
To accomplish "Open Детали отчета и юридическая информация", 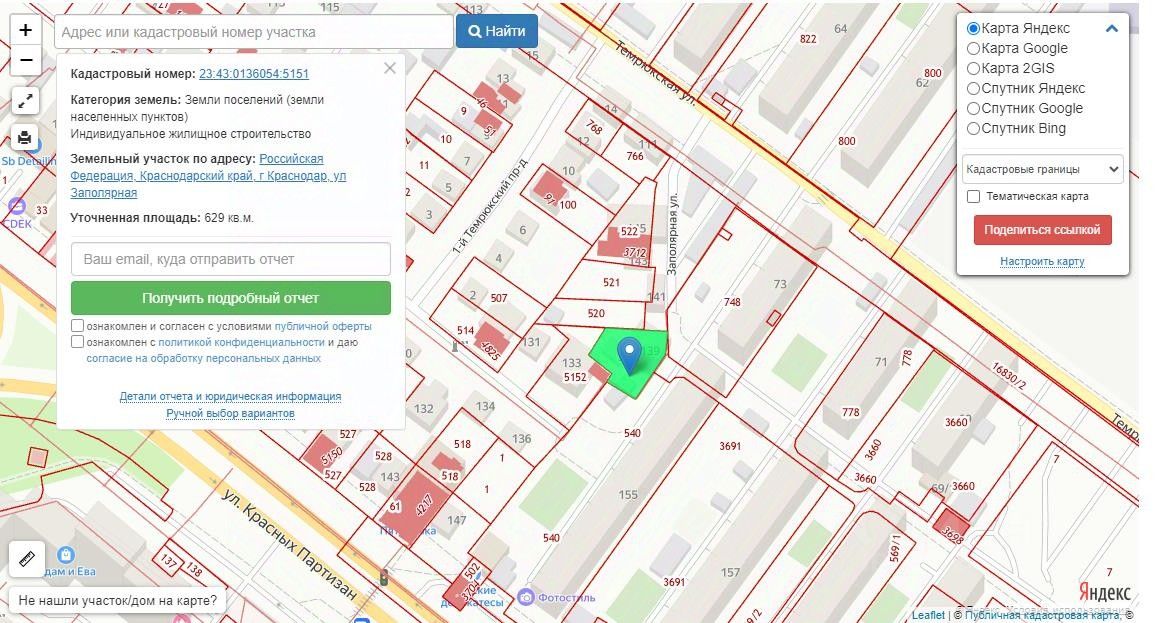I will click(230, 396).
